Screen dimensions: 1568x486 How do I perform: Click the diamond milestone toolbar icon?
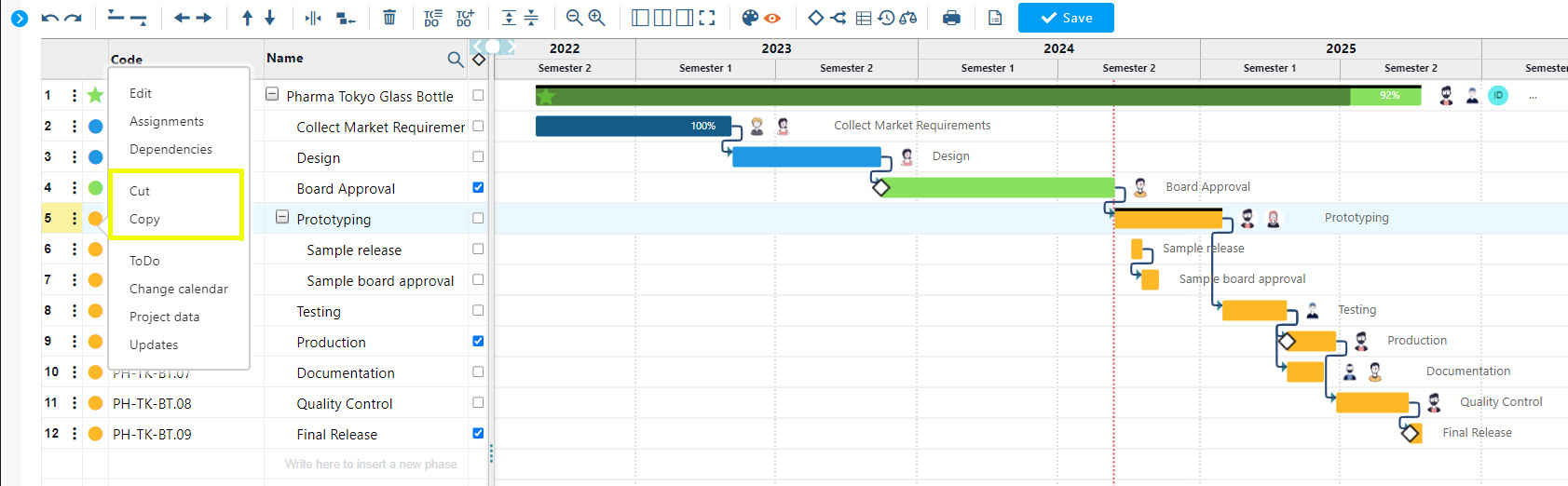click(816, 18)
